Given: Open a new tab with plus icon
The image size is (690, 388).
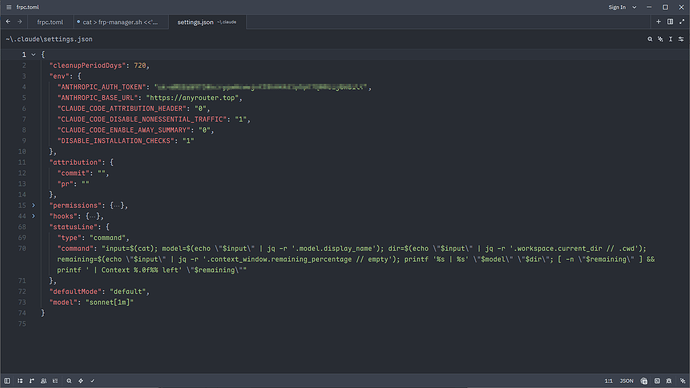Looking at the screenshot, I should tap(658, 22).
